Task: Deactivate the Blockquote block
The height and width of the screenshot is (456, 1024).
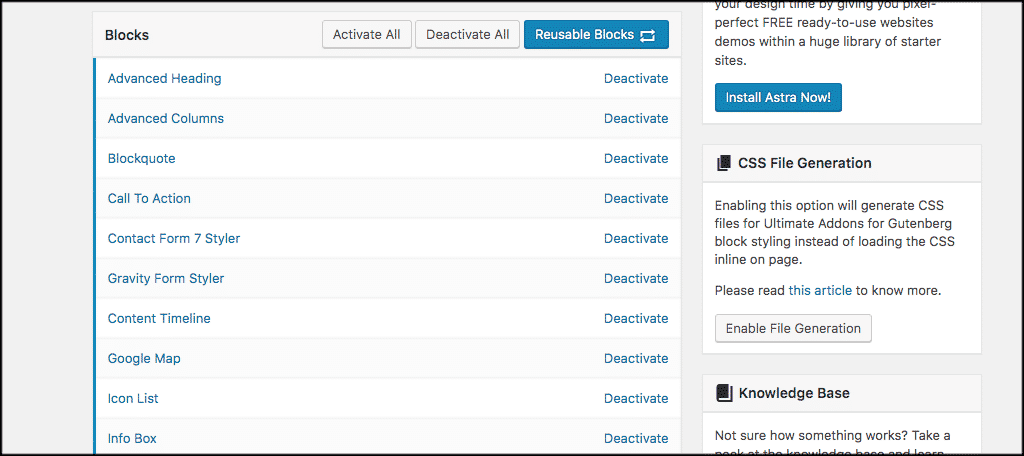Action: point(636,158)
